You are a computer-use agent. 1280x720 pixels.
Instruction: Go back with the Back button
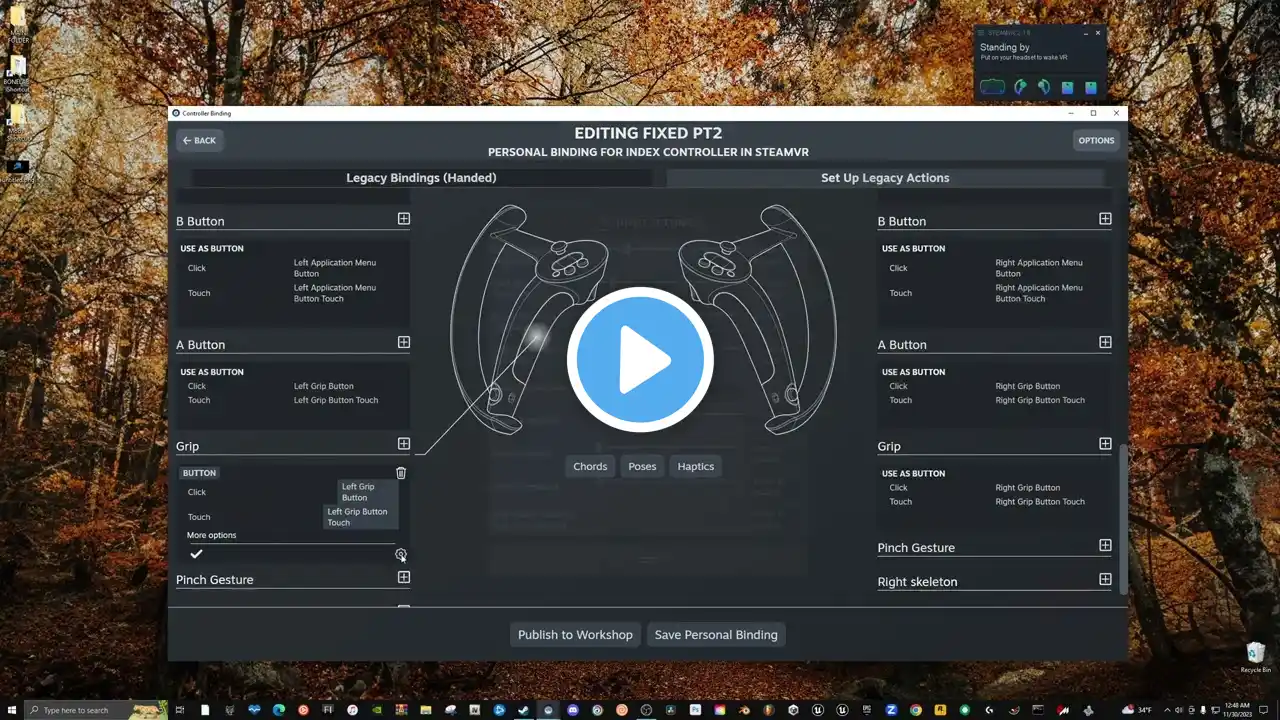pos(199,140)
